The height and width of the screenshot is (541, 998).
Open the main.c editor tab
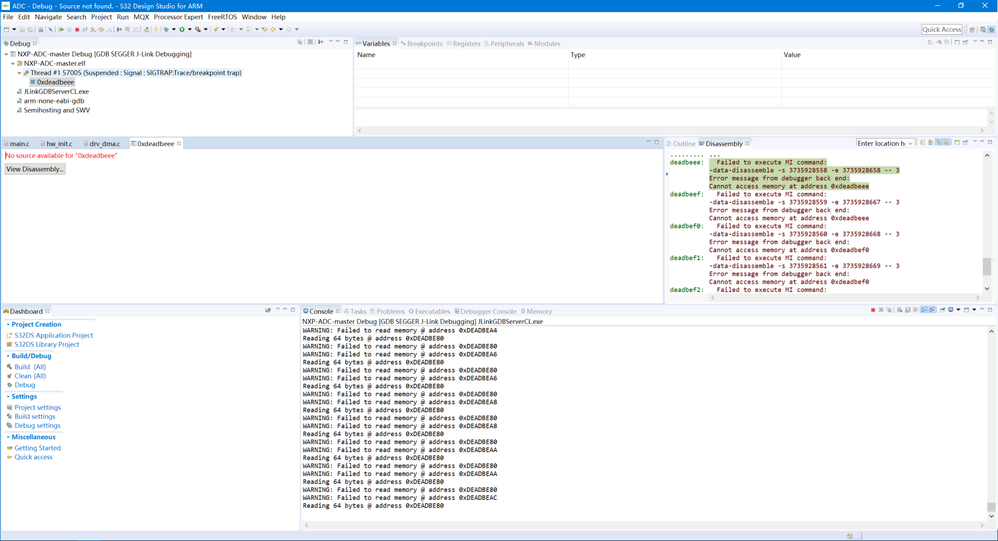pos(17,144)
